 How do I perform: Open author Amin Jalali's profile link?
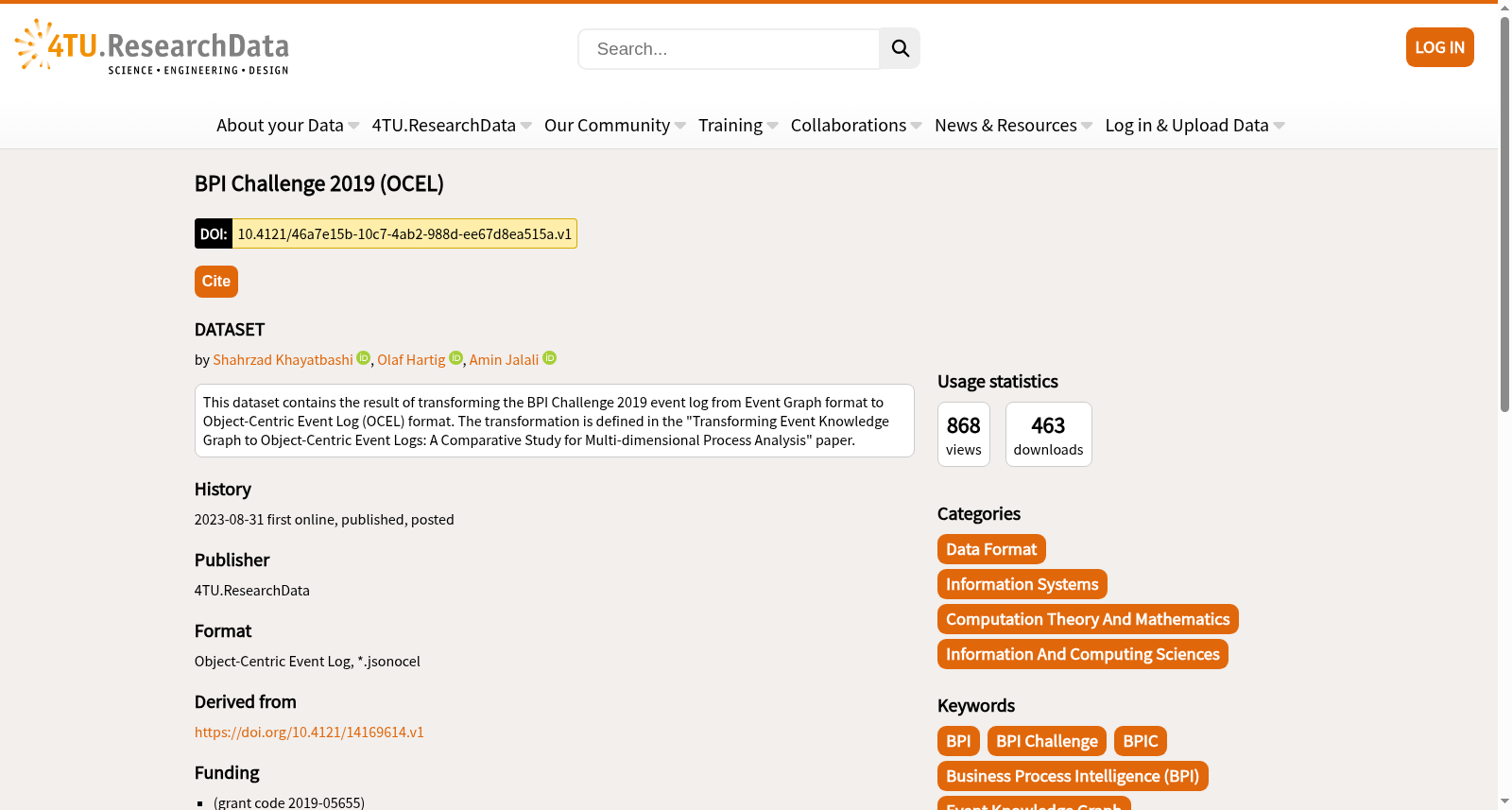tap(504, 360)
